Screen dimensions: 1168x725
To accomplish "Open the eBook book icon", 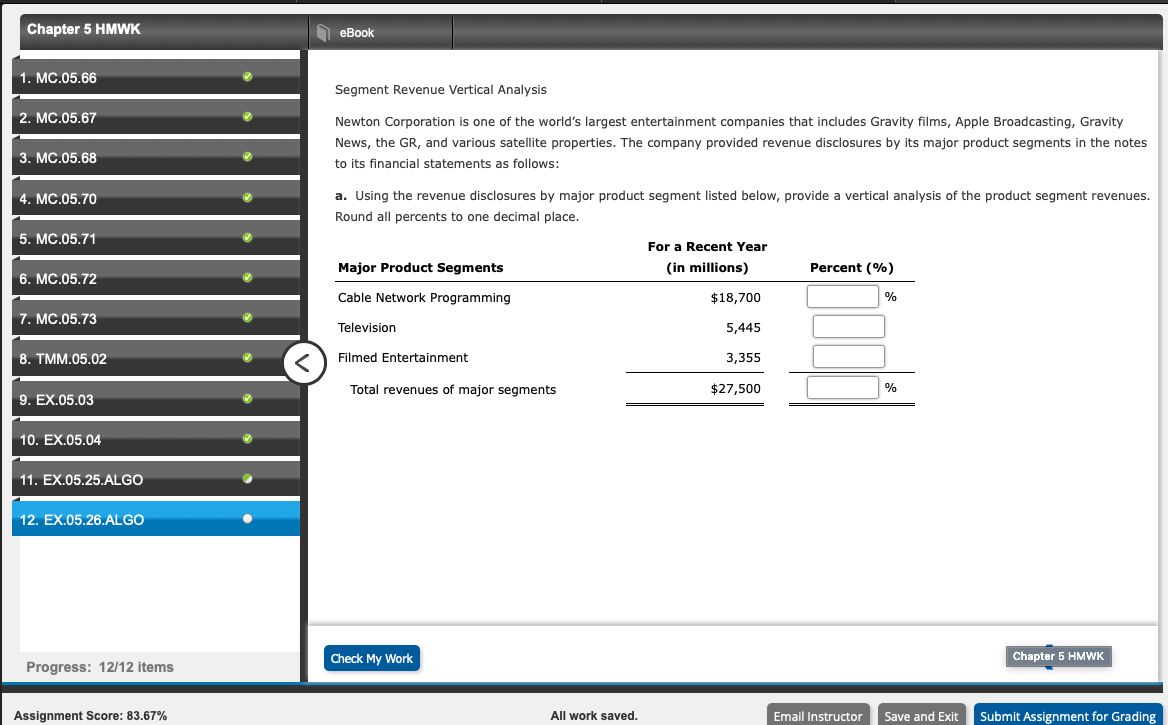I will [x=323, y=33].
